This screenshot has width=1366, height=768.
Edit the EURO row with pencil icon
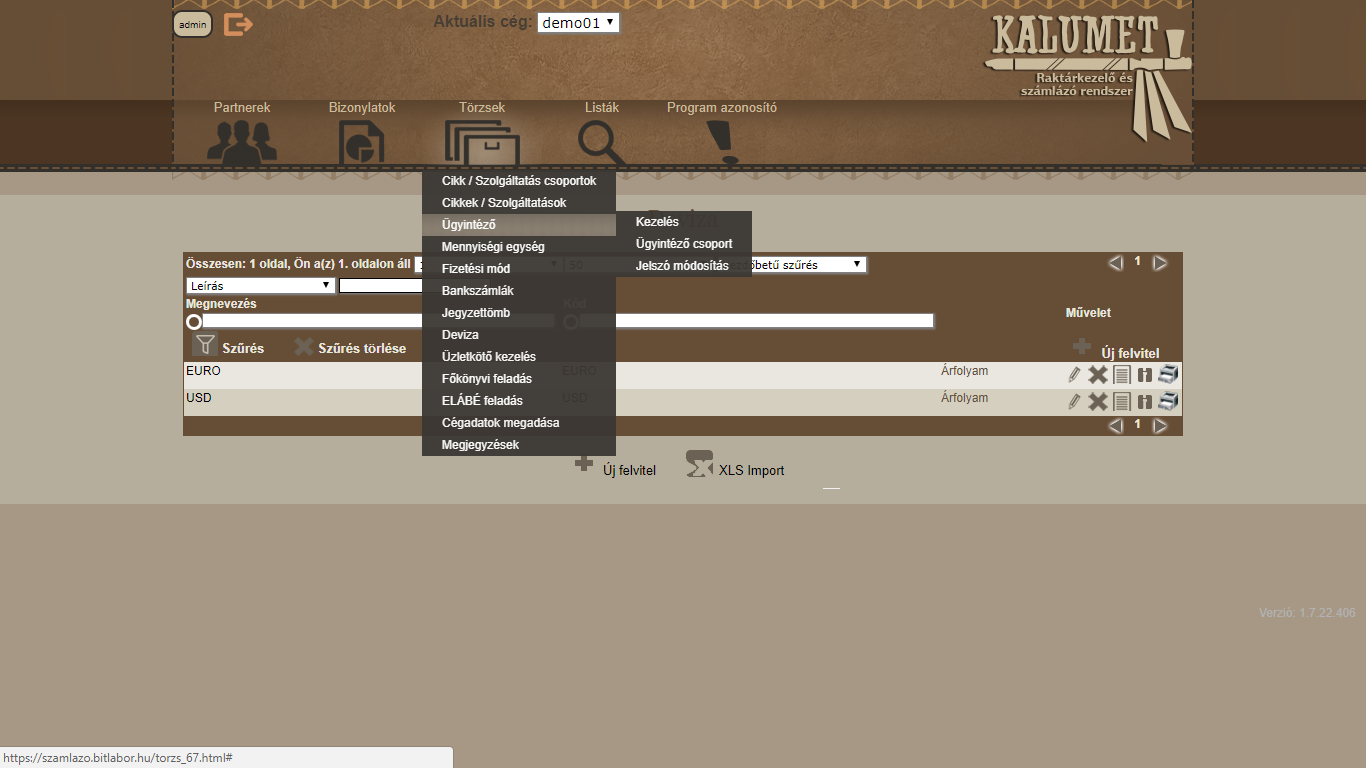tap(1074, 374)
